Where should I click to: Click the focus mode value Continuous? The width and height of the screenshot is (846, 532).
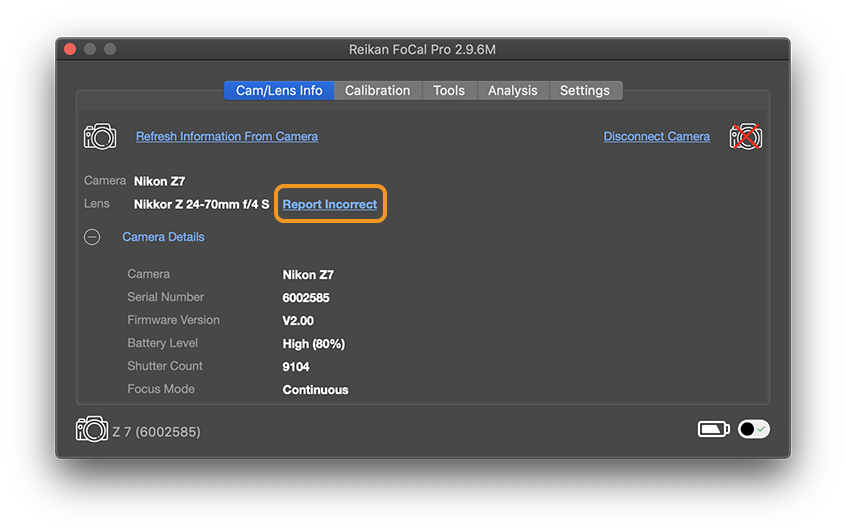pyautogui.click(x=316, y=390)
